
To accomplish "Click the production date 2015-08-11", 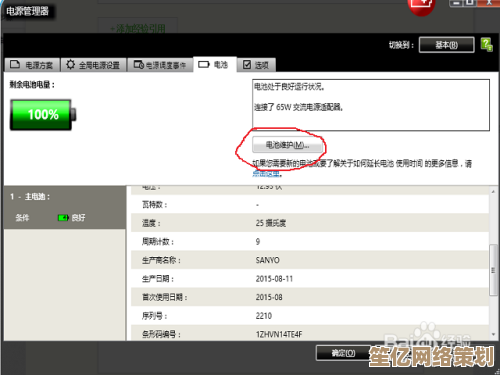I will point(274,279).
